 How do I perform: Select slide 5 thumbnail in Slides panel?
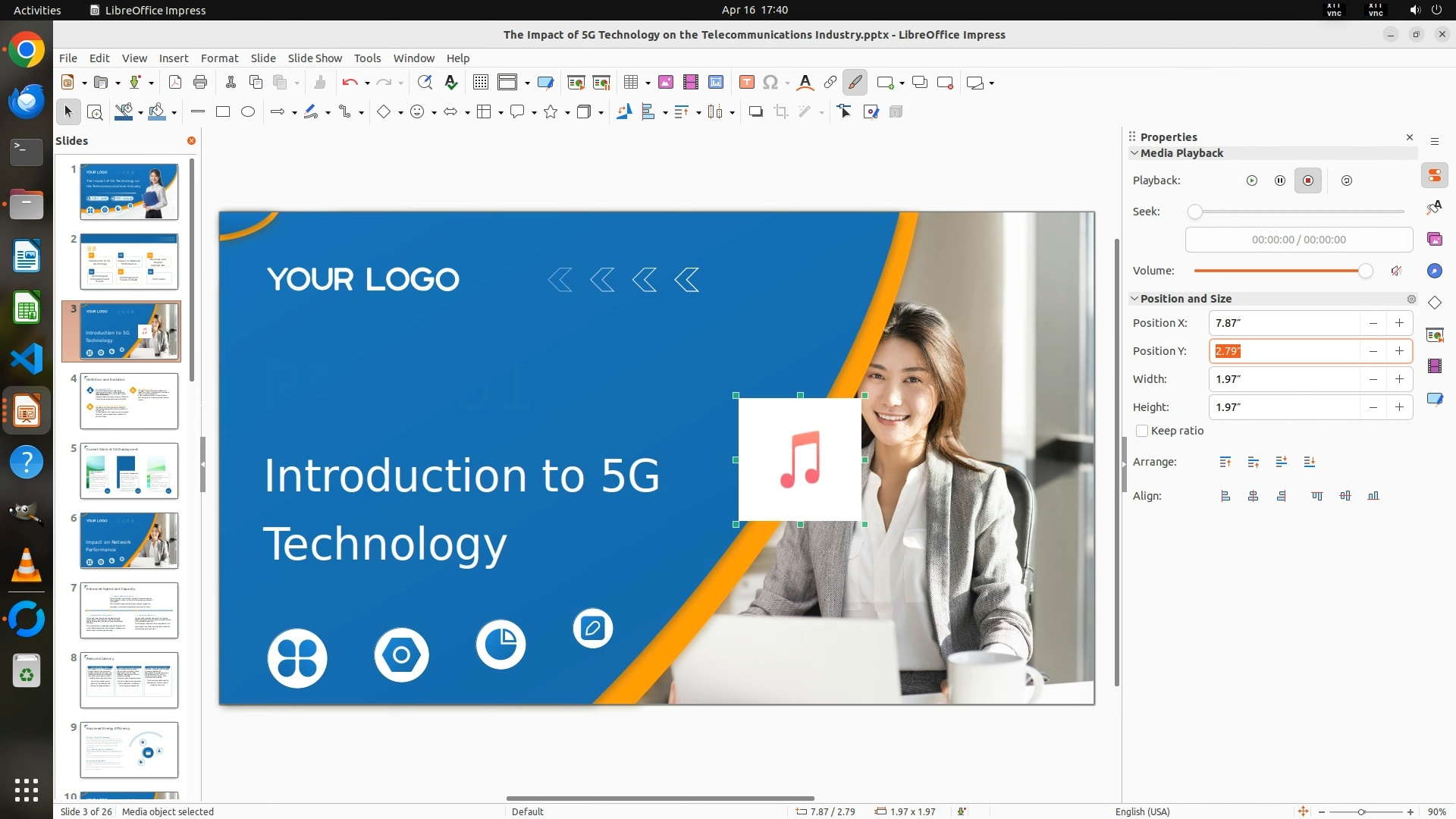[129, 471]
